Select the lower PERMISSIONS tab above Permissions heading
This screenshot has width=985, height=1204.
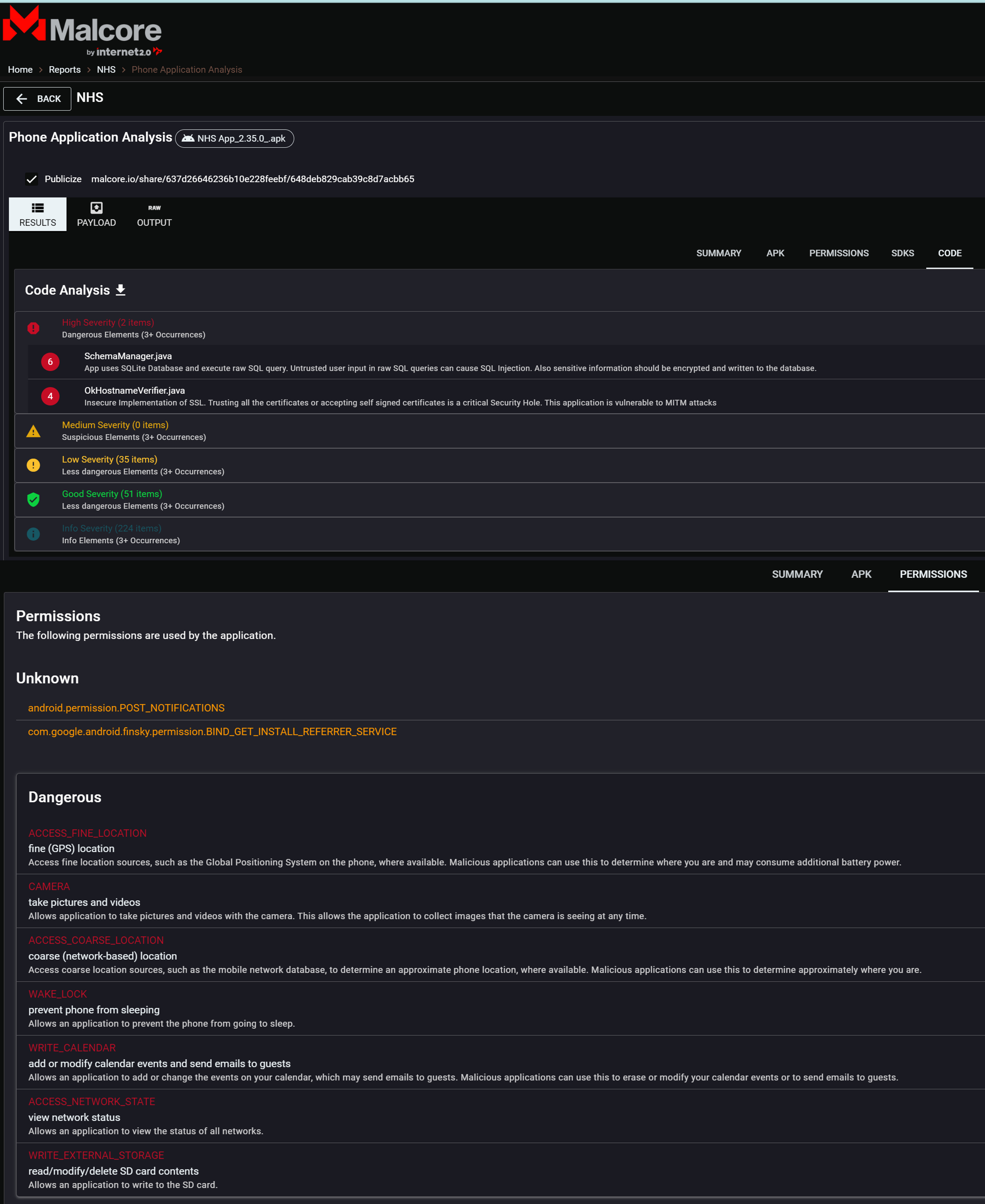[933, 574]
